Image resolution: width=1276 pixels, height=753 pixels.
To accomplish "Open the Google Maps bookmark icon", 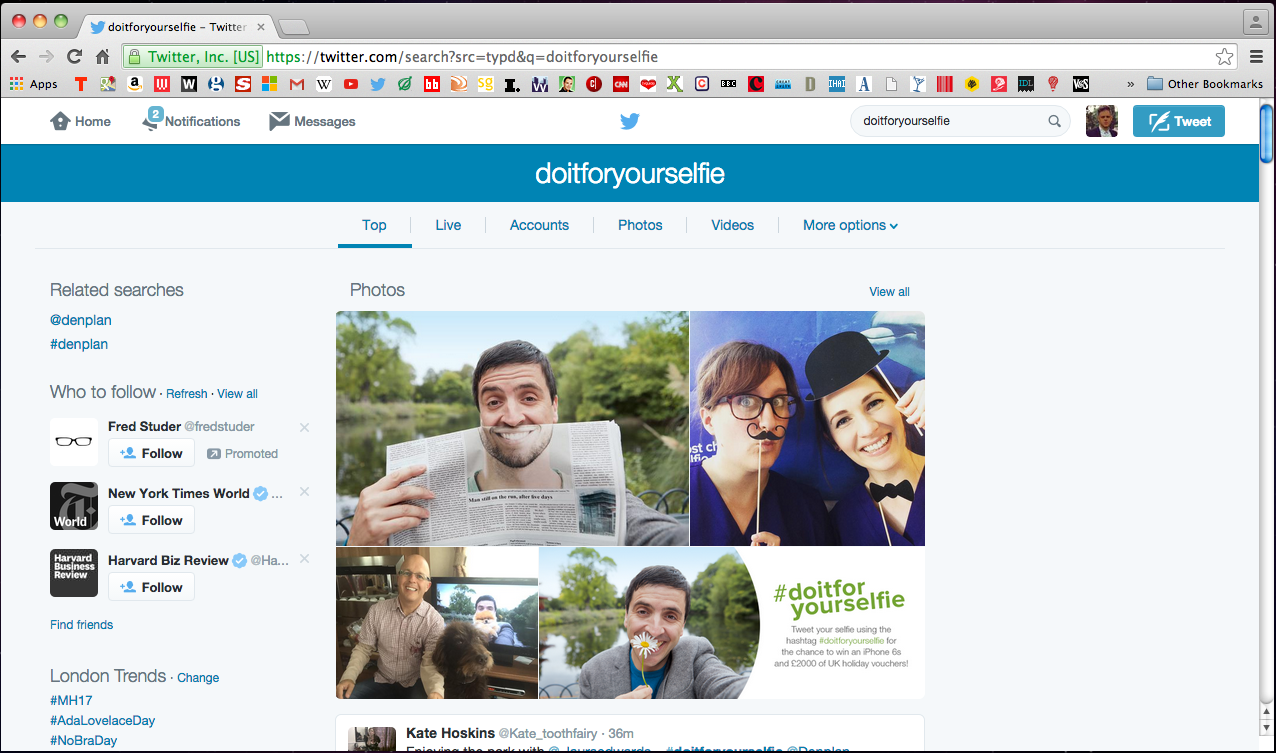I will (x=107, y=84).
